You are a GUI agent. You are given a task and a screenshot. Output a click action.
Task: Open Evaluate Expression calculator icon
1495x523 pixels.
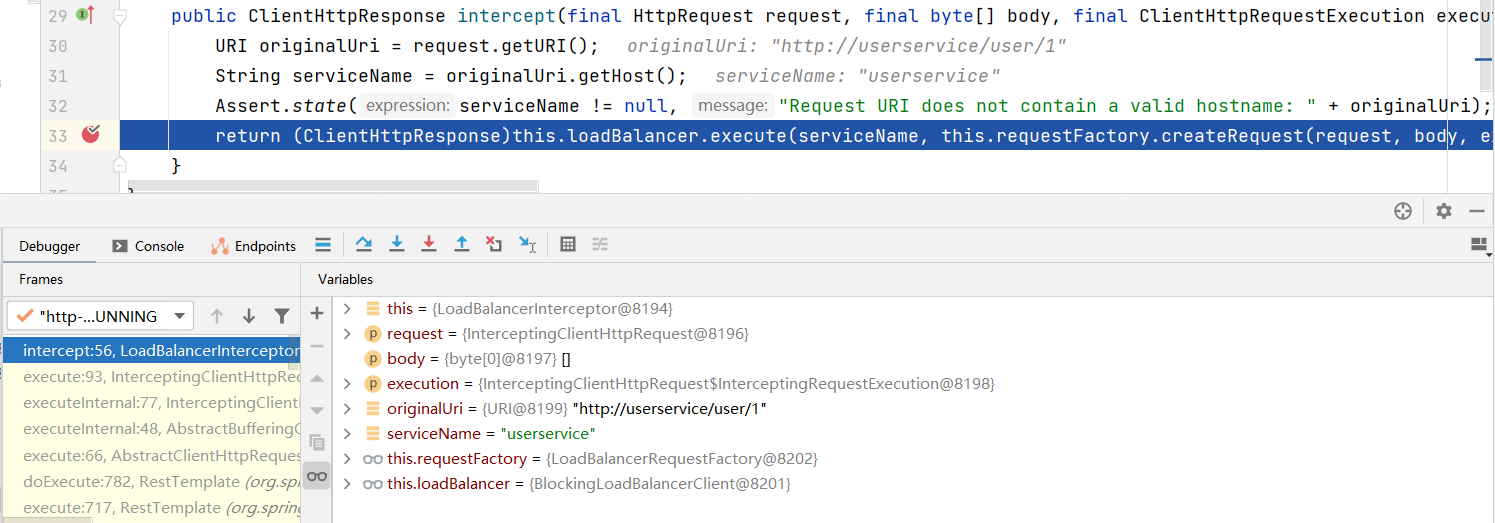(x=568, y=244)
